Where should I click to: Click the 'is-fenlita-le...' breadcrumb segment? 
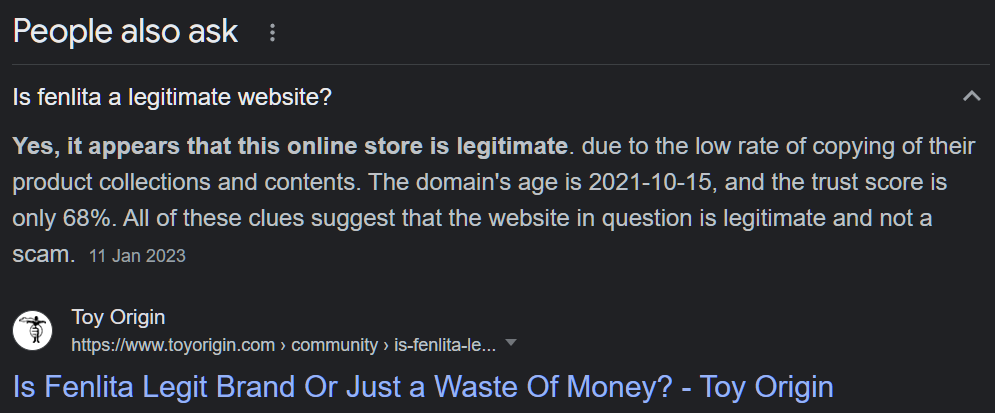[447, 345]
